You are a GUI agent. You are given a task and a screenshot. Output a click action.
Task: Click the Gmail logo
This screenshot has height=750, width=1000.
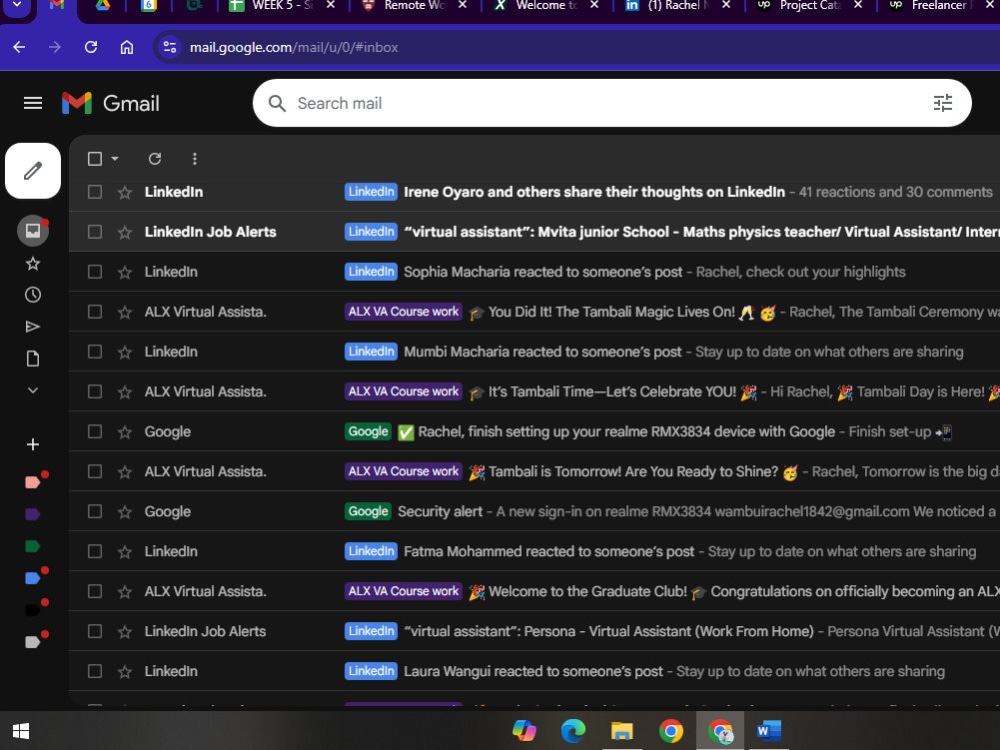110,103
